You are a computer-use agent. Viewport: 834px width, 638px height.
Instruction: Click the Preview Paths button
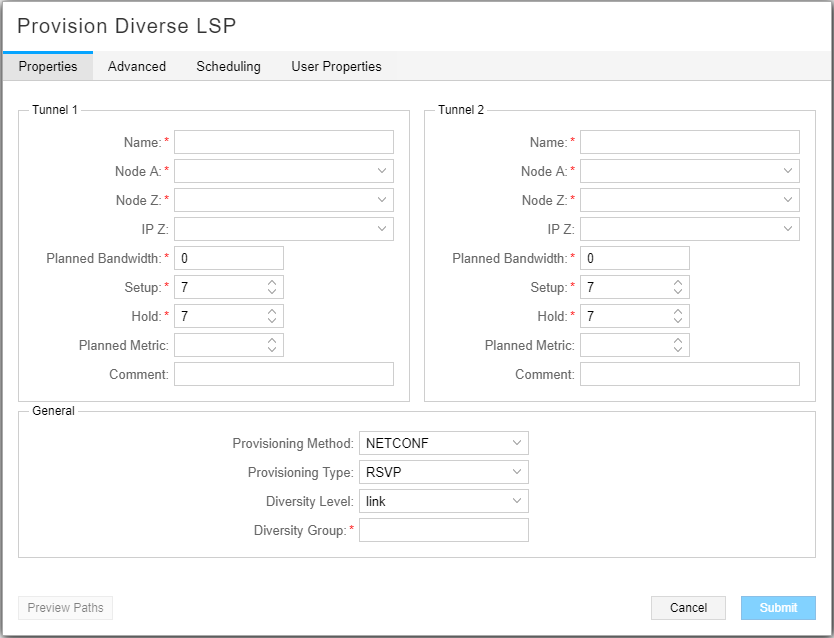(66, 608)
